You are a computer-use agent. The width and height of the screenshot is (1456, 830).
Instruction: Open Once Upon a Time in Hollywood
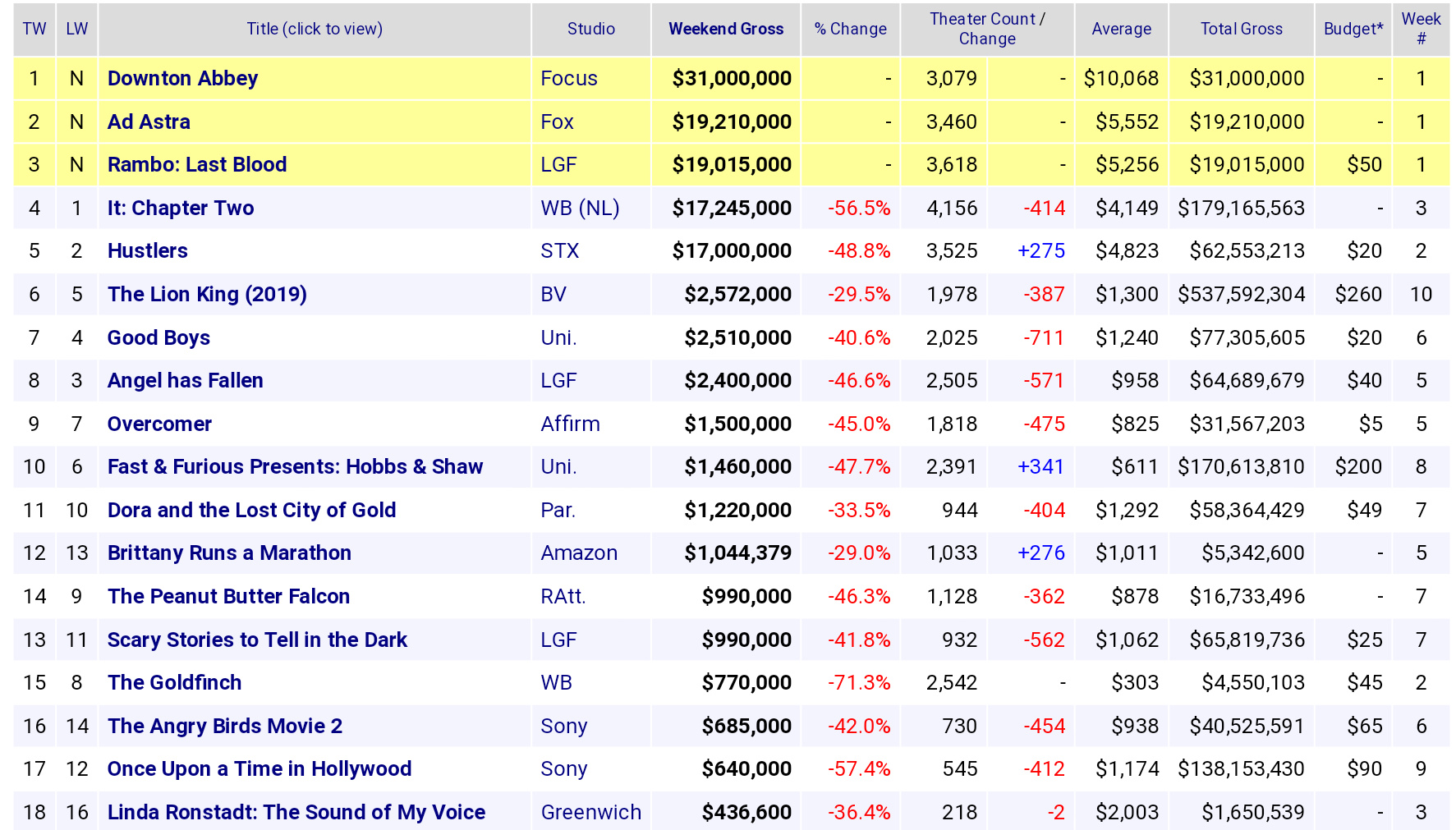260,769
